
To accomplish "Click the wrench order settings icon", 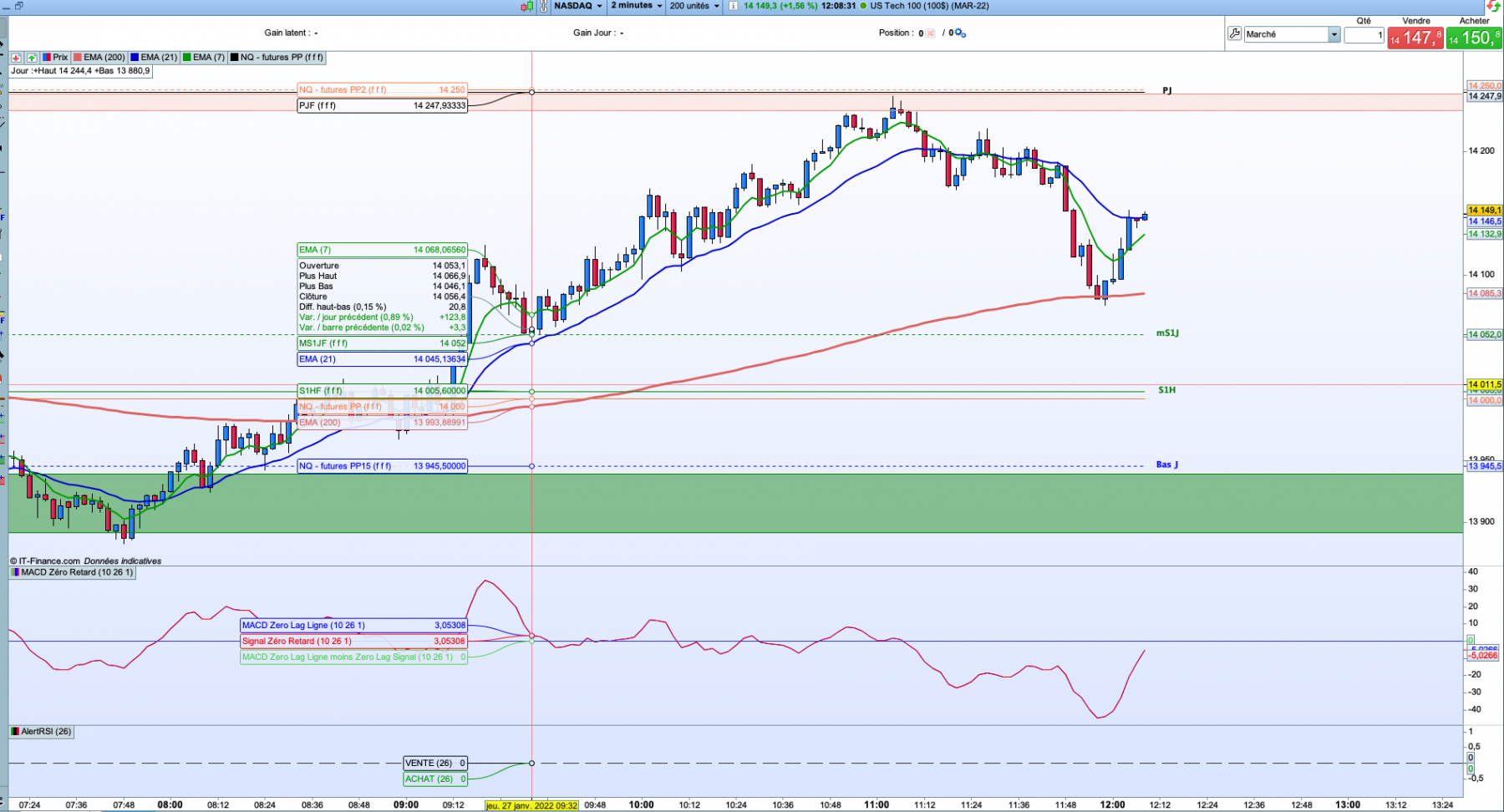I will [x=1235, y=34].
